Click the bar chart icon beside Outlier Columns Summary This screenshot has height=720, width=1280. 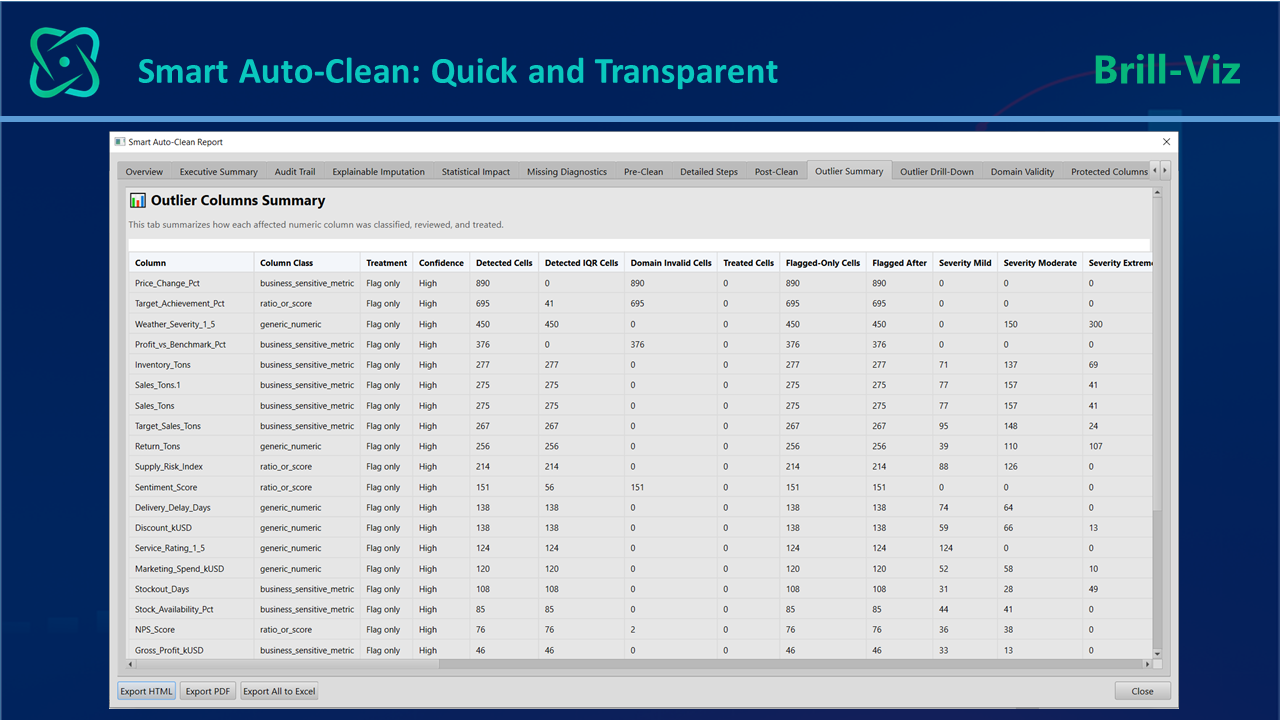tap(138, 200)
